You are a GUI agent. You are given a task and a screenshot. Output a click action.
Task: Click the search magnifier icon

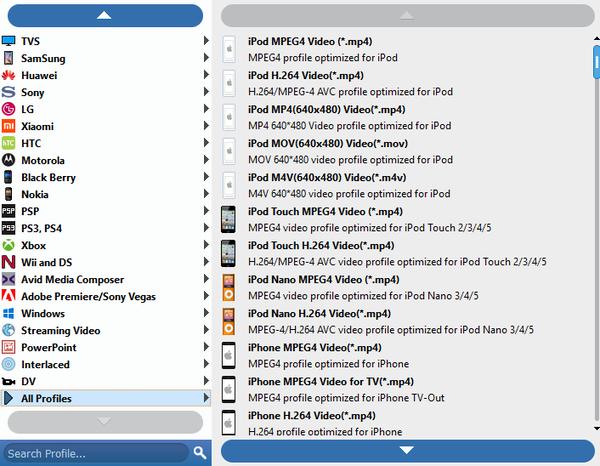pos(199,453)
